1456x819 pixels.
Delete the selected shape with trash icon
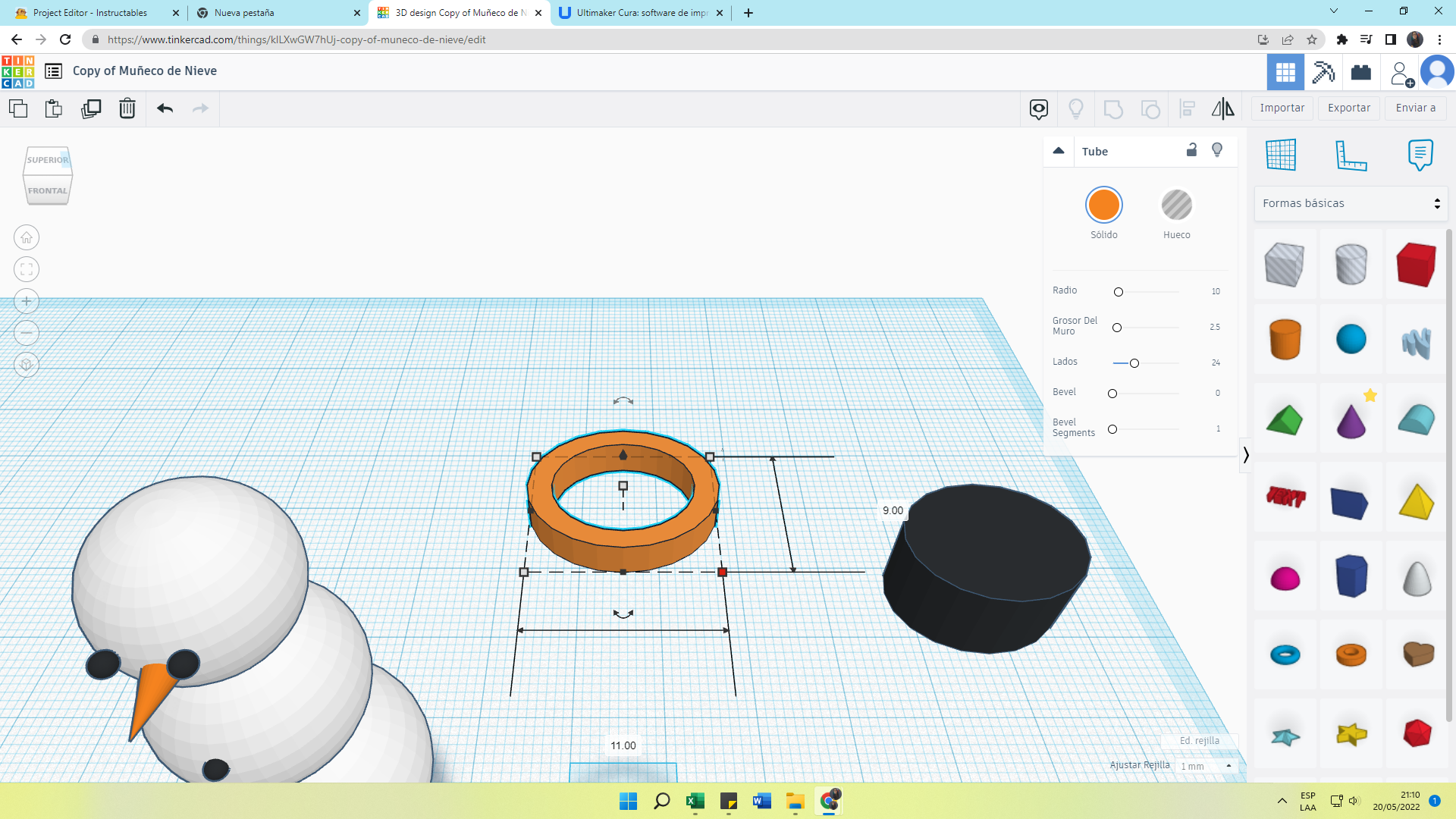pos(127,108)
